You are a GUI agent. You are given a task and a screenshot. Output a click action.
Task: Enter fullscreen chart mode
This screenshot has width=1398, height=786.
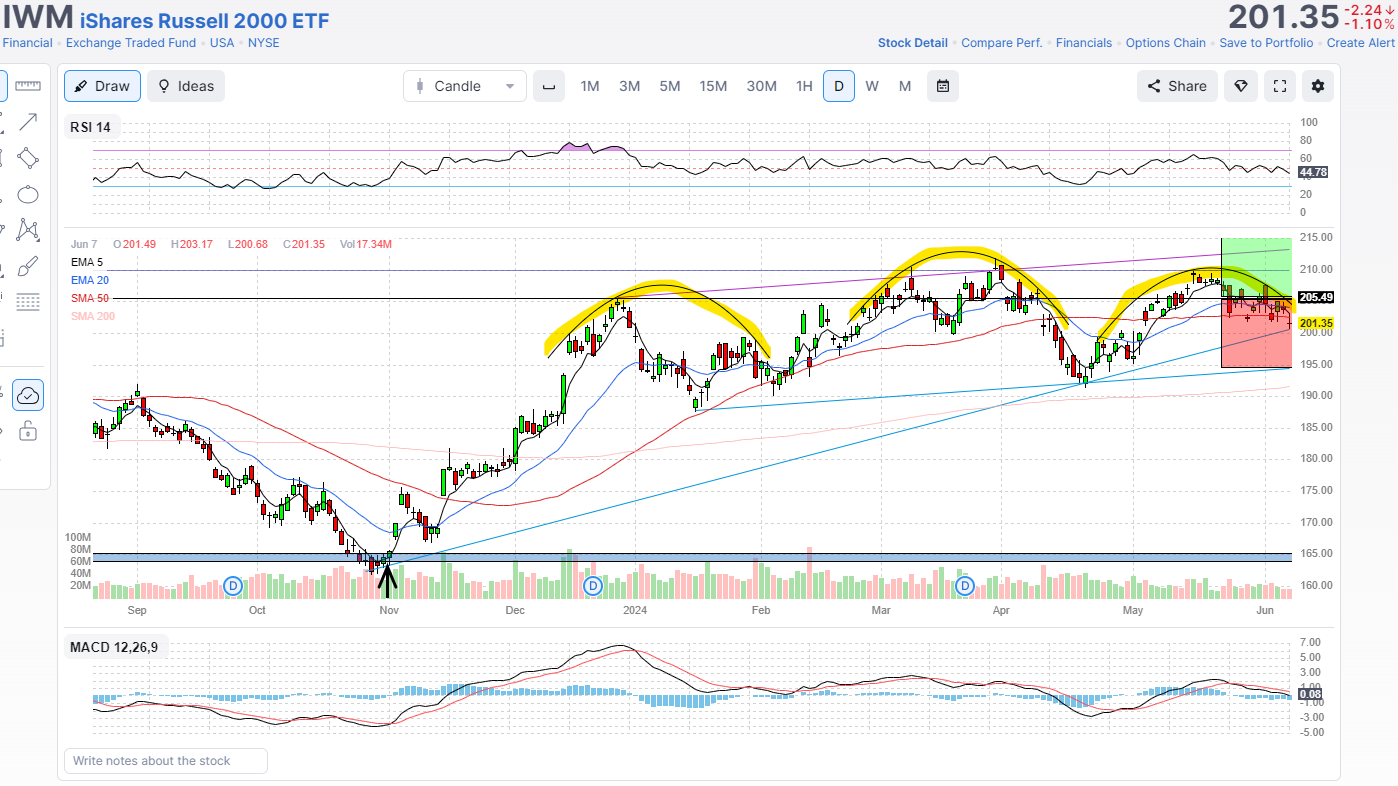coord(1279,86)
